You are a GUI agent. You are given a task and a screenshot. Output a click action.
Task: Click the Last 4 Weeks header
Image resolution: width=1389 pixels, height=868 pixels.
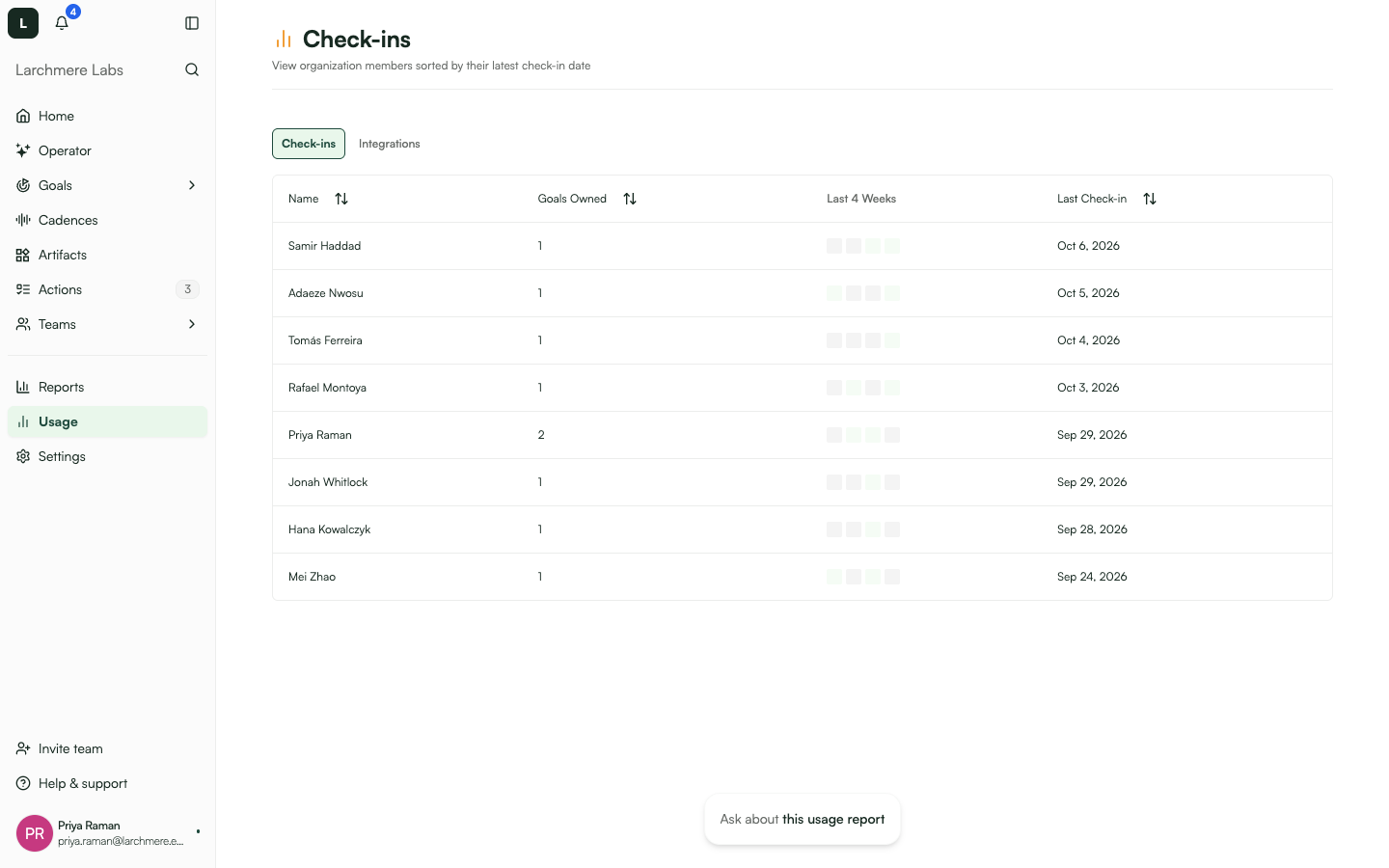861,199
